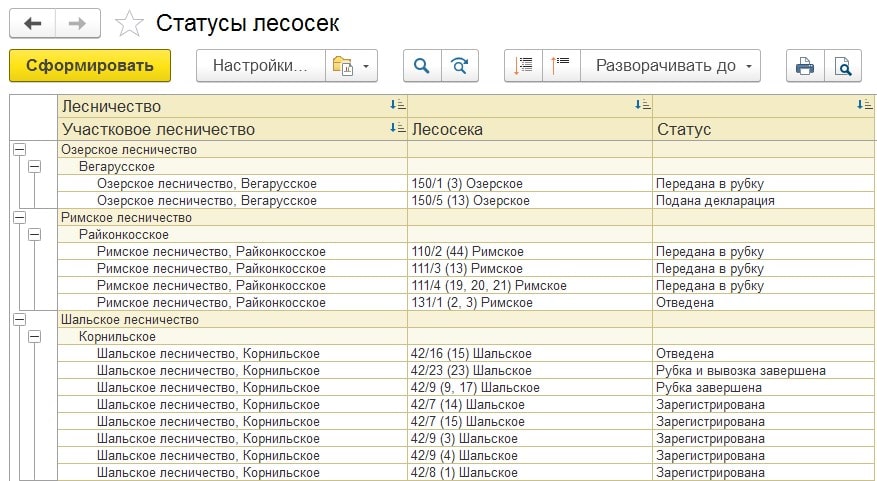Screen dimensions: 877x481
Task: Click the magnifier search icon
Action: click(422, 66)
